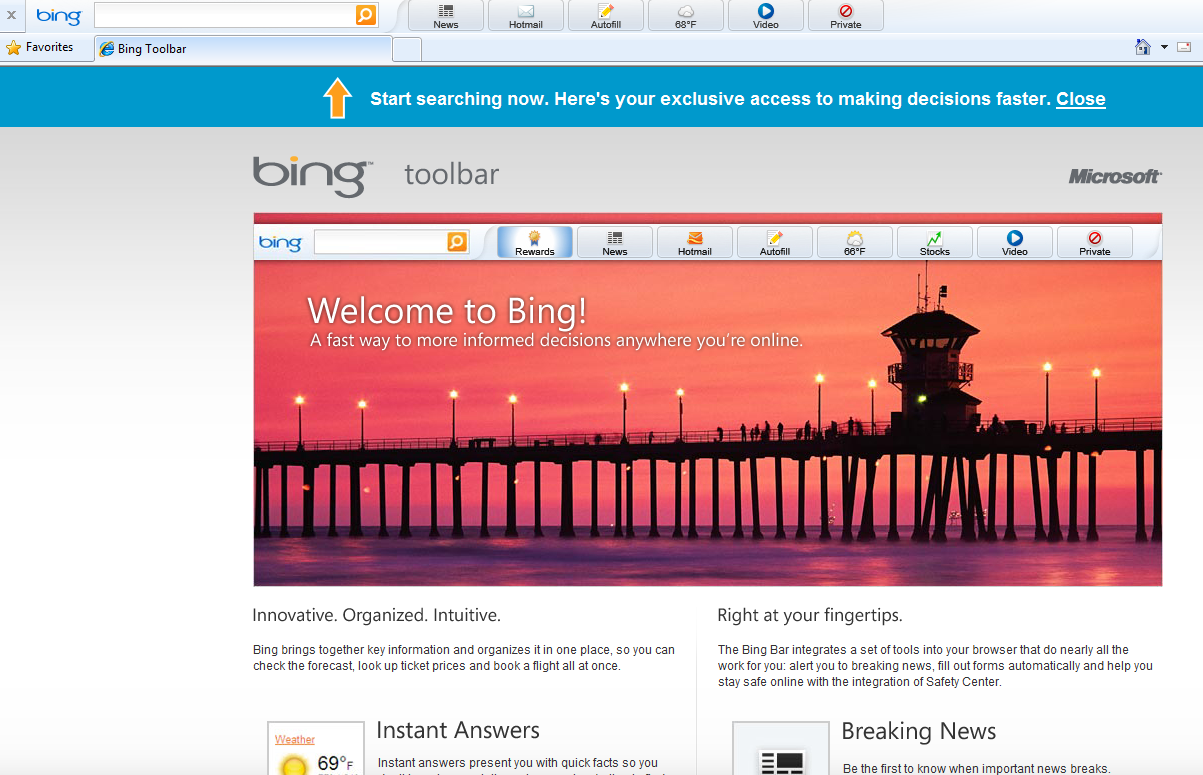Expand the Home button dropdown arrow
This screenshot has width=1203, height=775.
(x=1164, y=47)
